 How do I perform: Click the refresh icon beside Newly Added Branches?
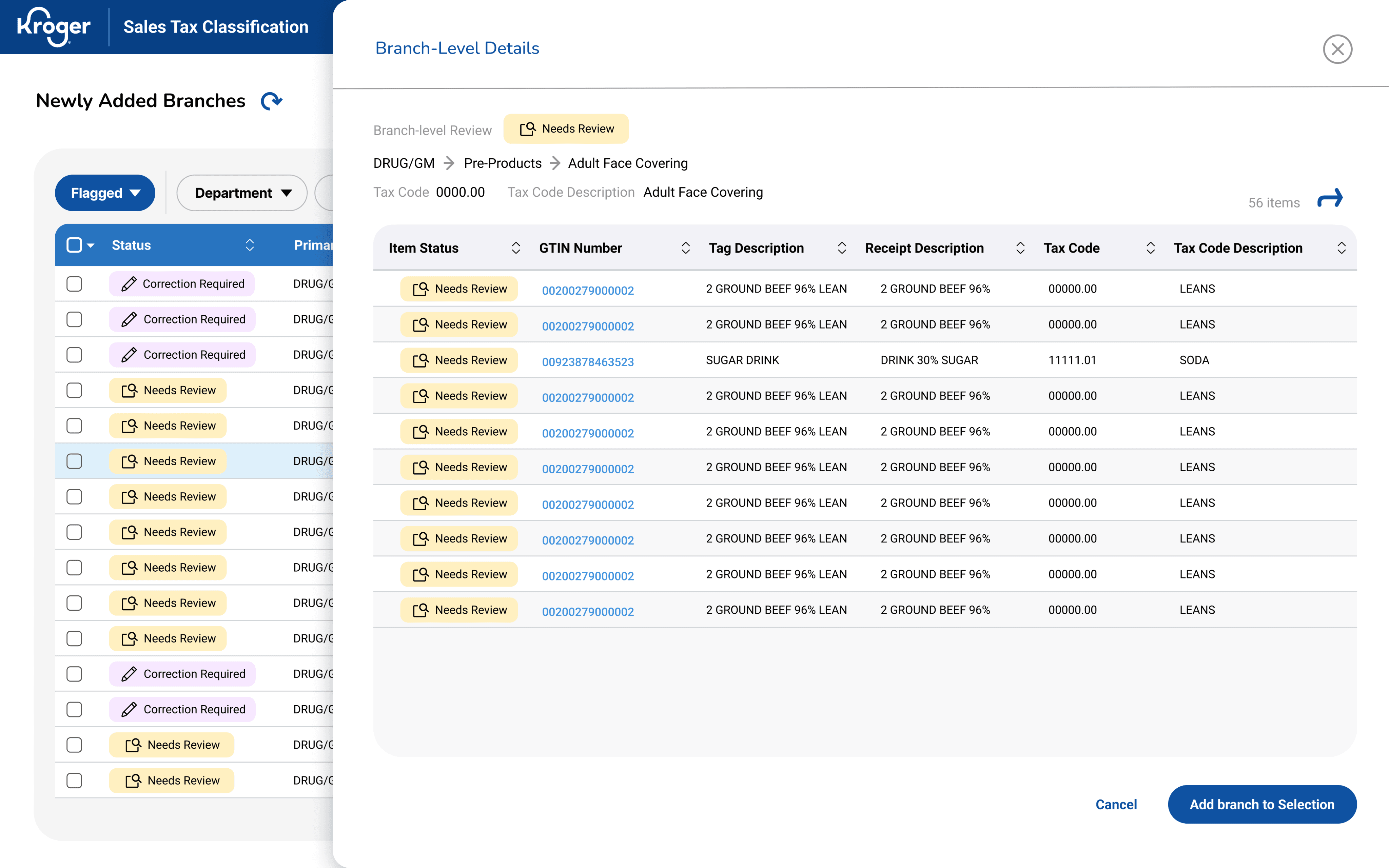tap(272, 101)
